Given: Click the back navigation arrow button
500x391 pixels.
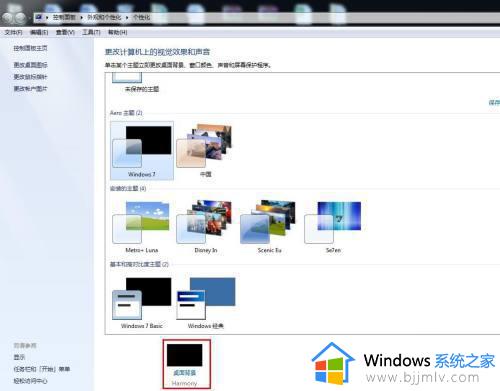Looking at the screenshot, I should pos(7,17).
